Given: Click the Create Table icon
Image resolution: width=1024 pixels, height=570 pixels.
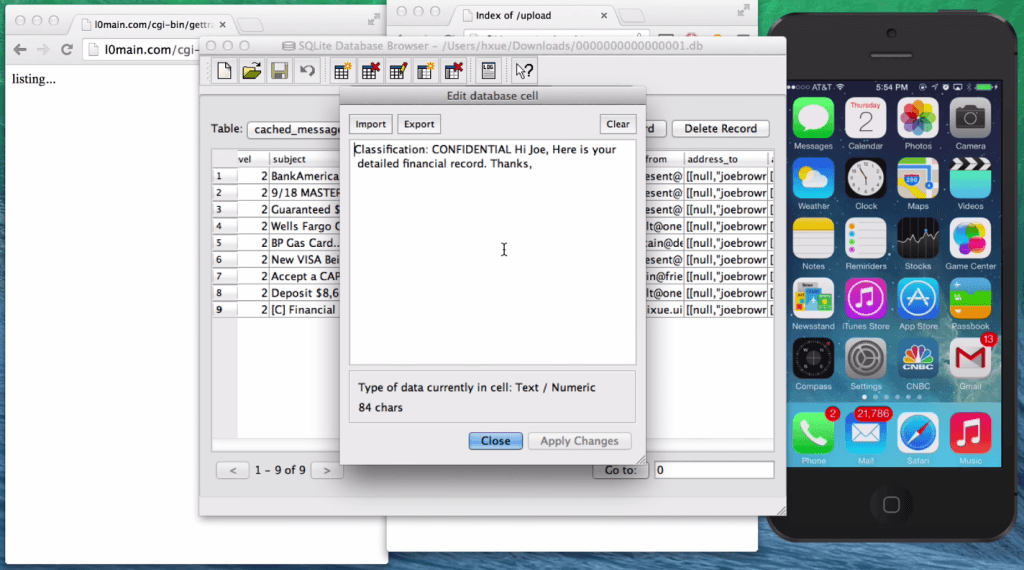Looking at the screenshot, I should [x=342, y=71].
